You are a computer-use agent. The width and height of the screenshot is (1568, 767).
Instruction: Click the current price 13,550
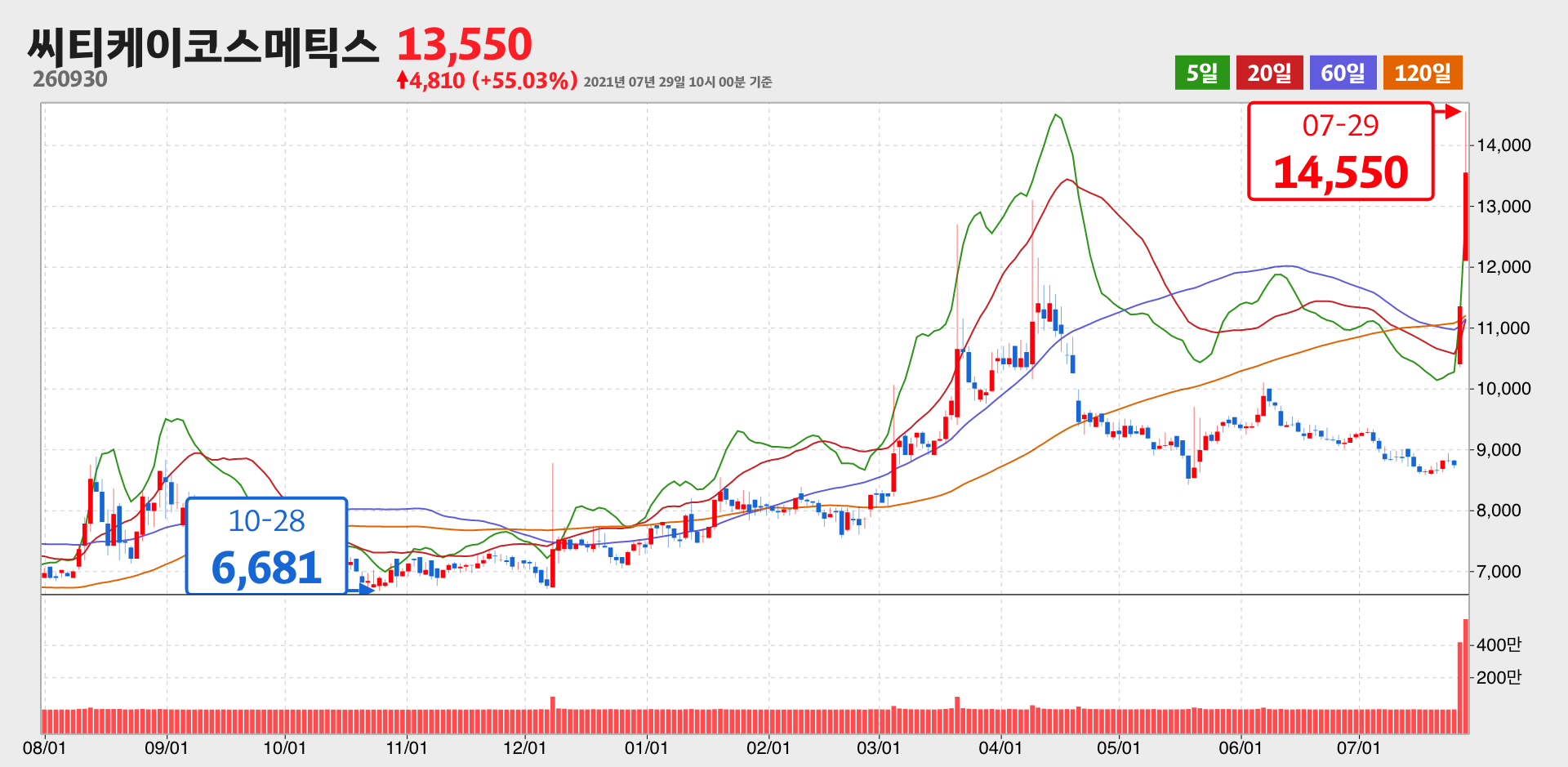click(465, 44)
